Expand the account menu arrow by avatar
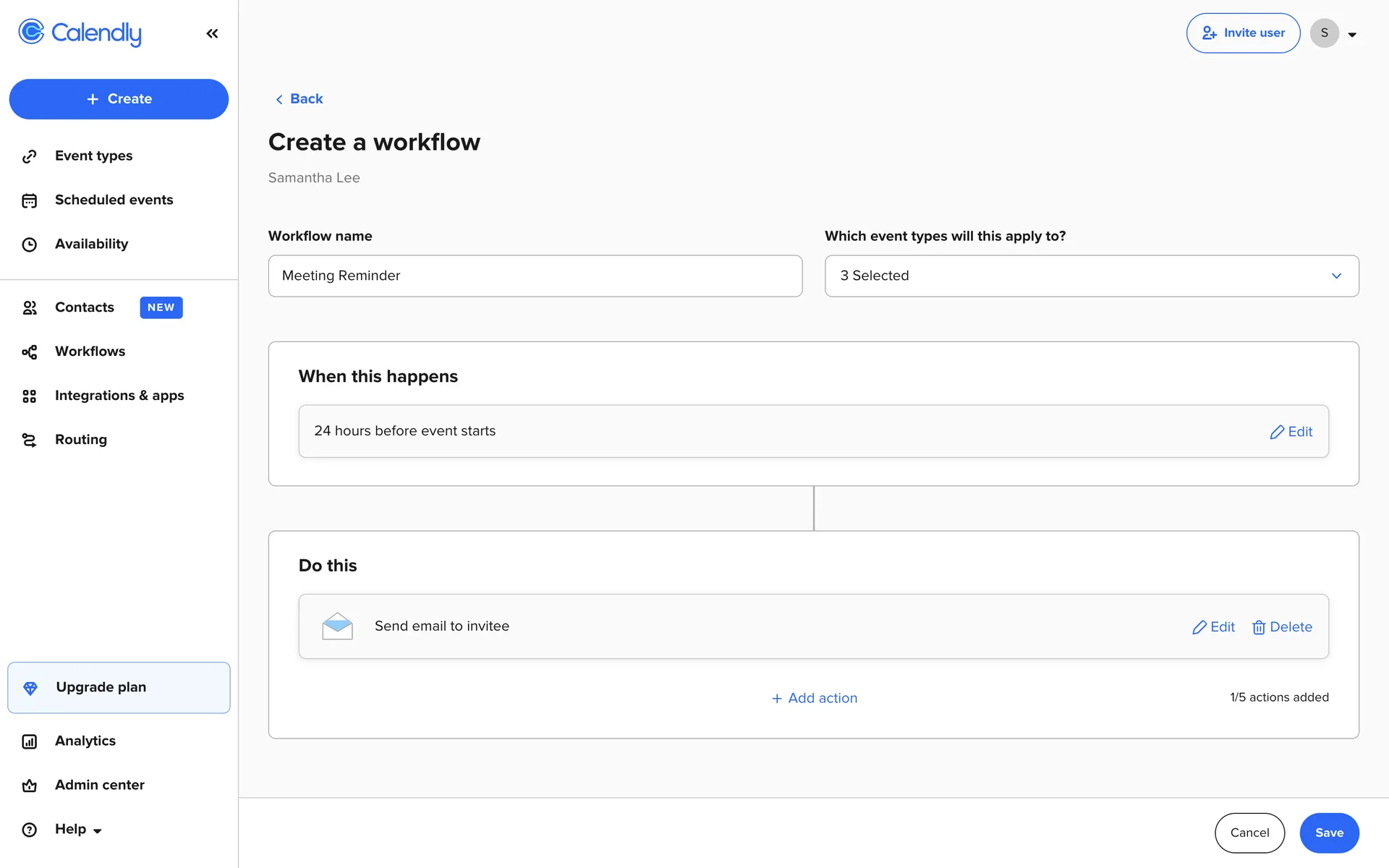This screenshot has width=1389, height=868. click(x=1352, y=34)
